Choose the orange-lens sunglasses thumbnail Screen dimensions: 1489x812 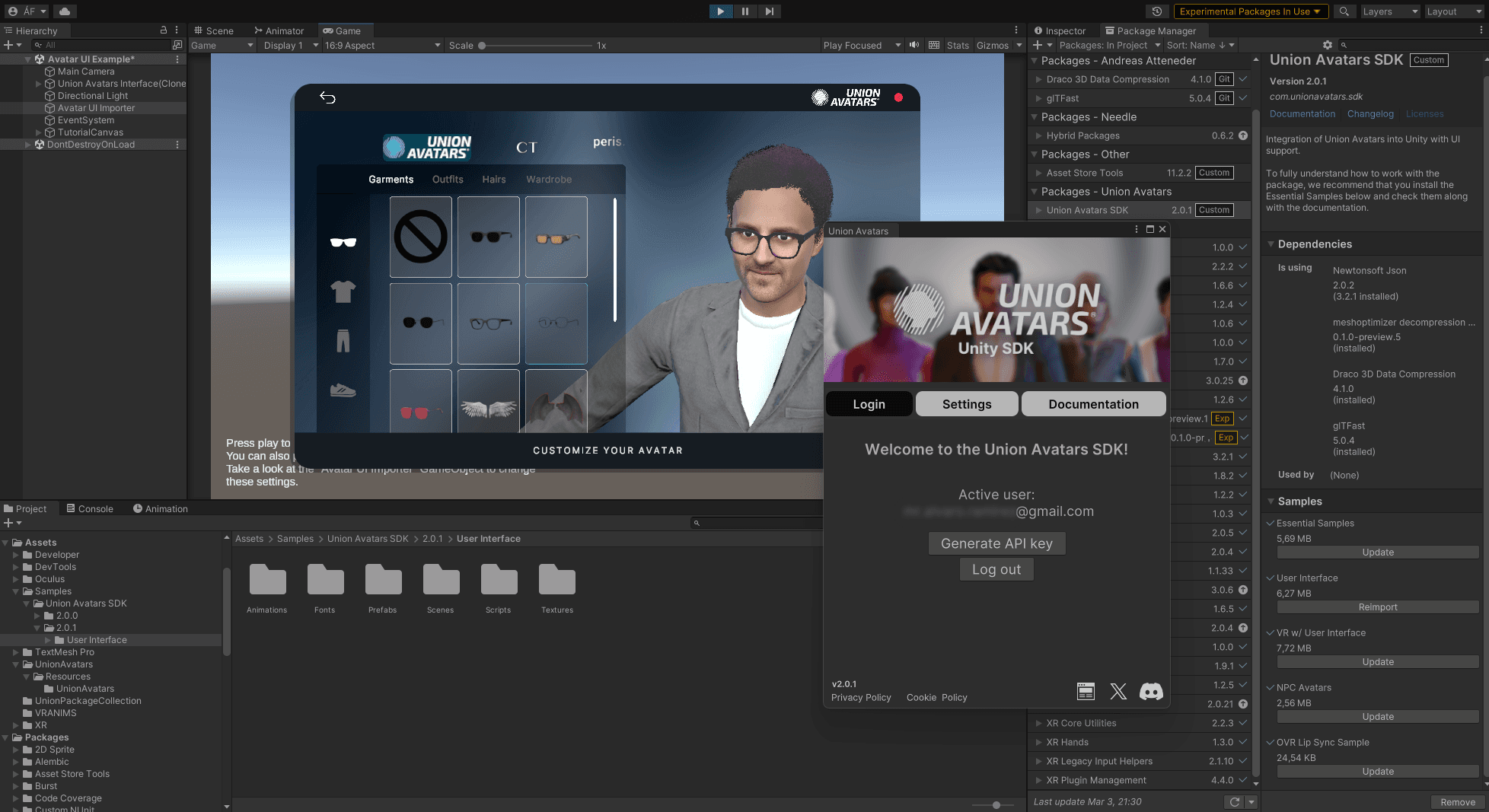556,237
